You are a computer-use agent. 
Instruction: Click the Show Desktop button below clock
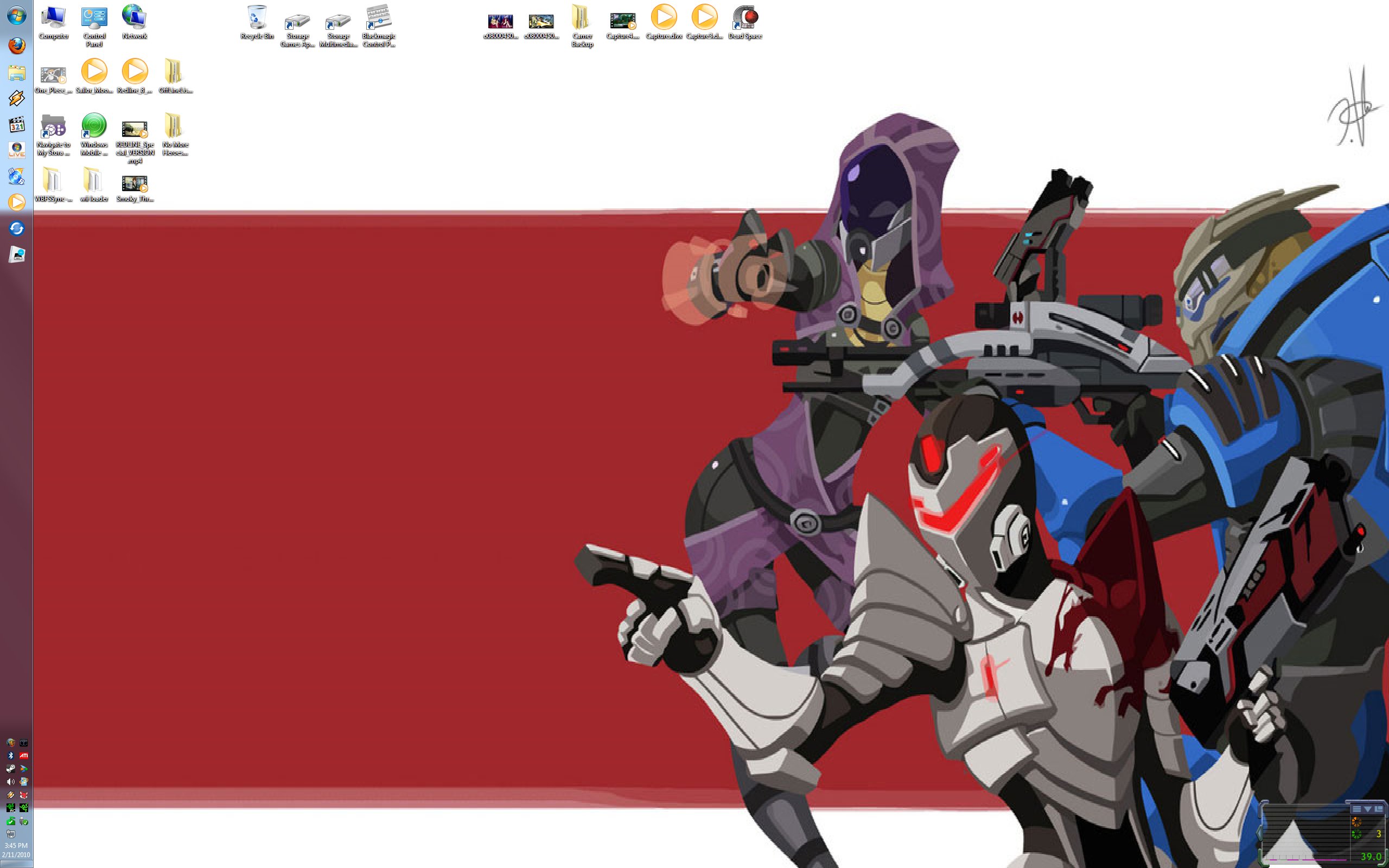click(16, 864)
